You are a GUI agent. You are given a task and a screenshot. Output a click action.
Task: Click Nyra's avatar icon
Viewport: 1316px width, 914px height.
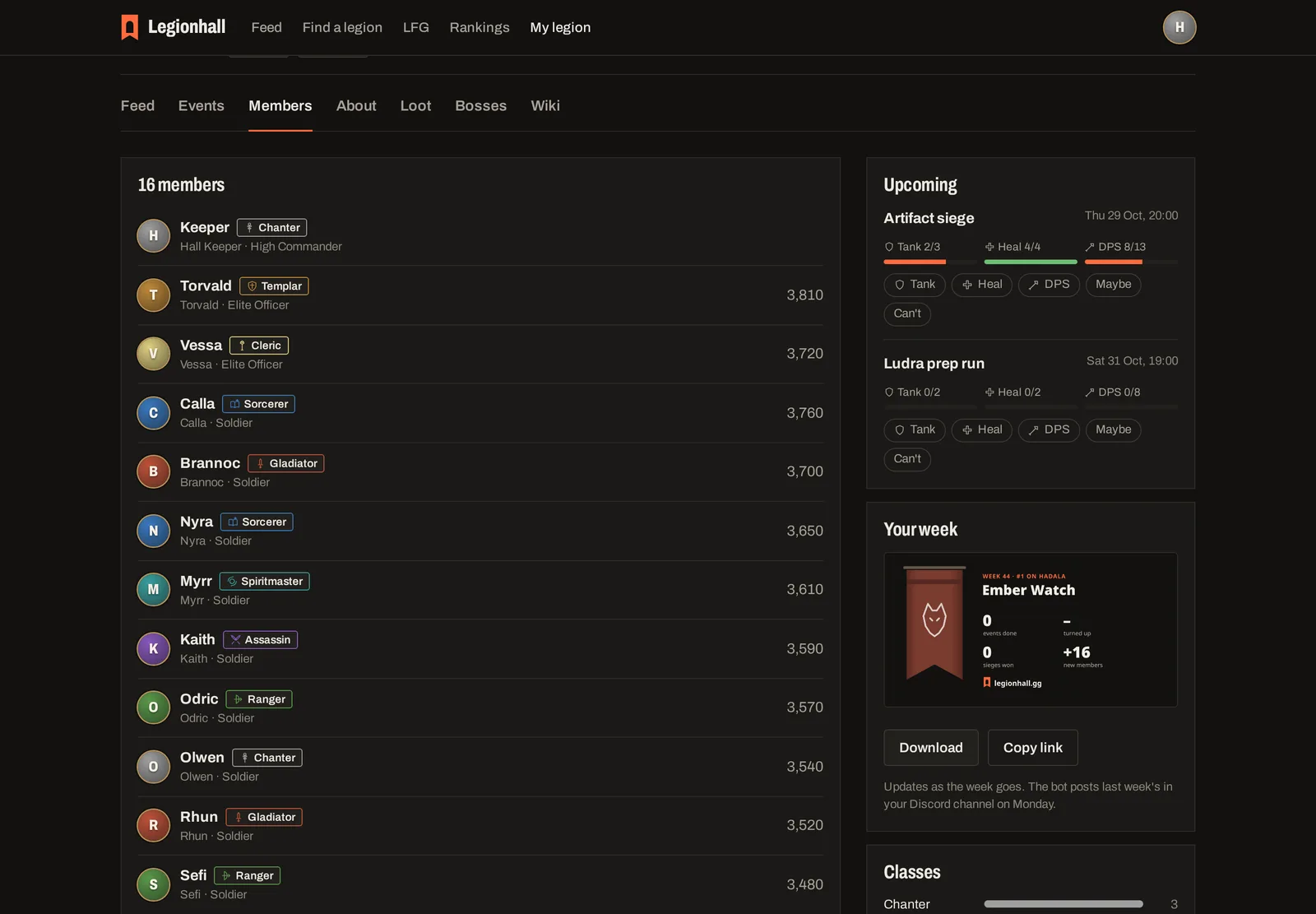click(x=153, y=531)
